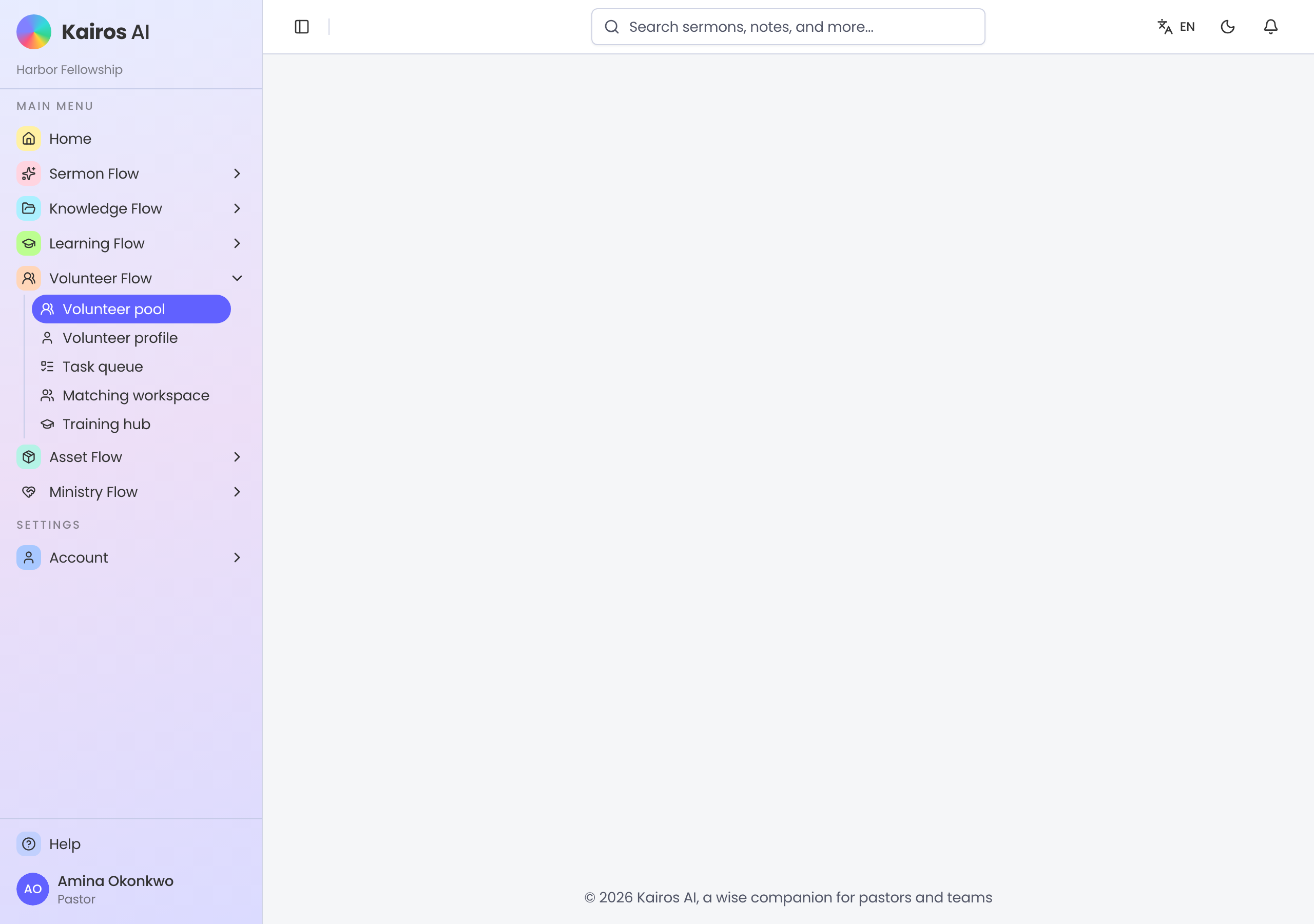Click the Sermon Flow sparkles icon
Viewport: 1314px width, 924px height.
(29, 174)
